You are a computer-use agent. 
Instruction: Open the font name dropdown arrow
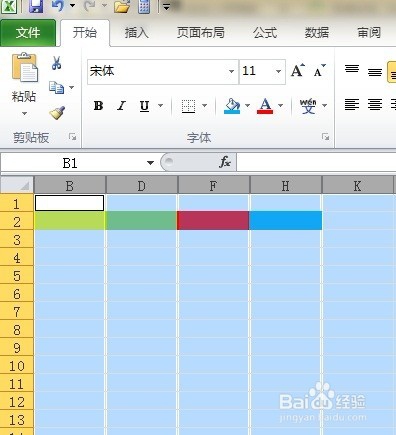231,71
